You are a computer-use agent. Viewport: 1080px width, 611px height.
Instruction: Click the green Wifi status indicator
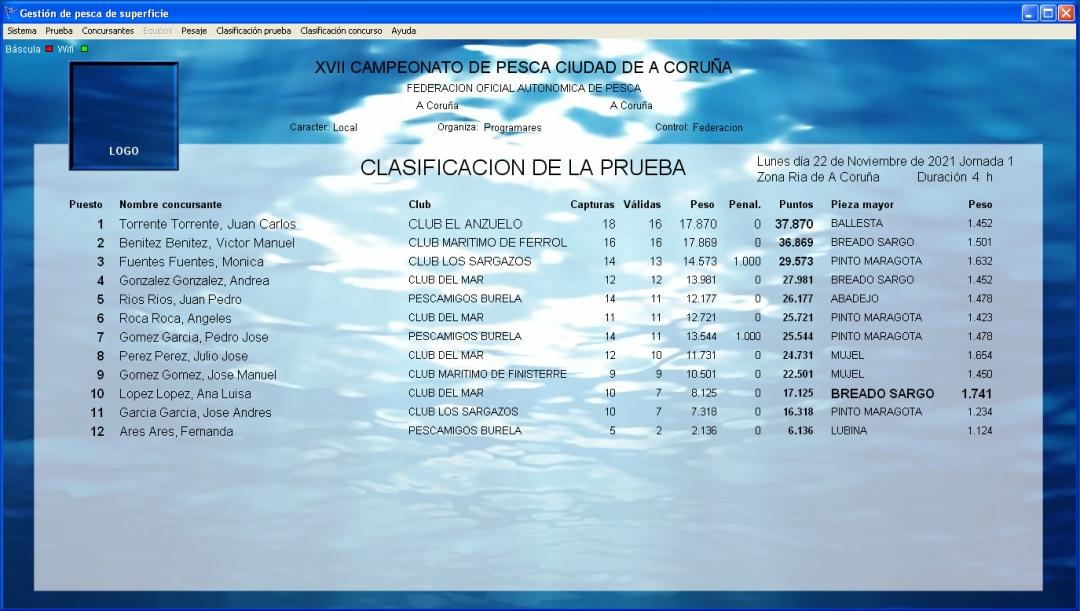coord(84,49)
